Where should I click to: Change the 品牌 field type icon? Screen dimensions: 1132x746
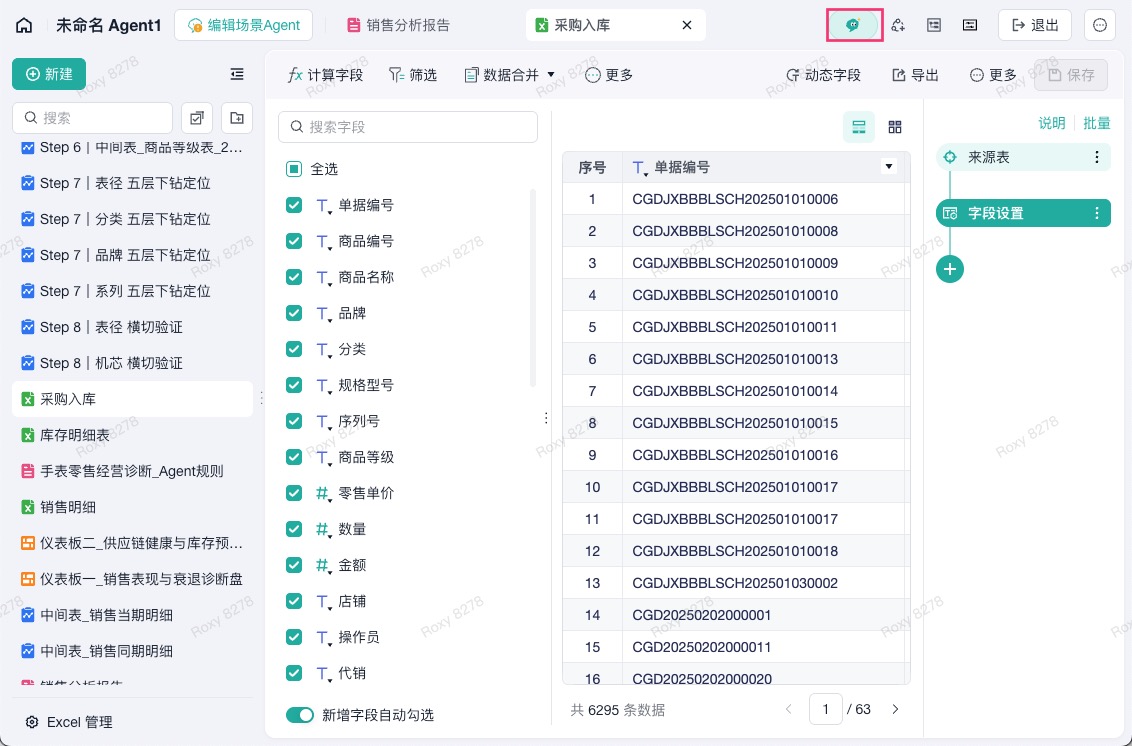323,314
